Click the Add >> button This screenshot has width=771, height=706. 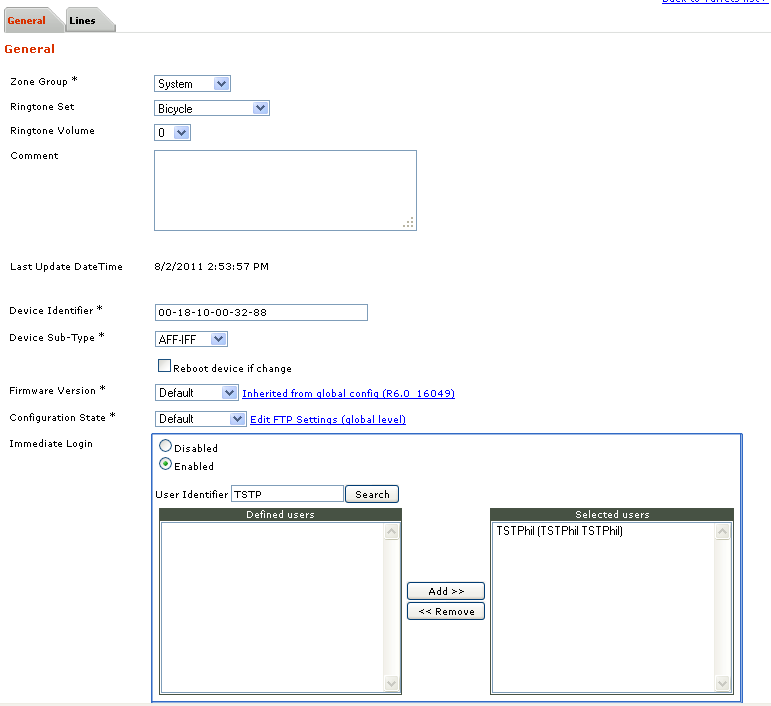(x=446, y=591)
